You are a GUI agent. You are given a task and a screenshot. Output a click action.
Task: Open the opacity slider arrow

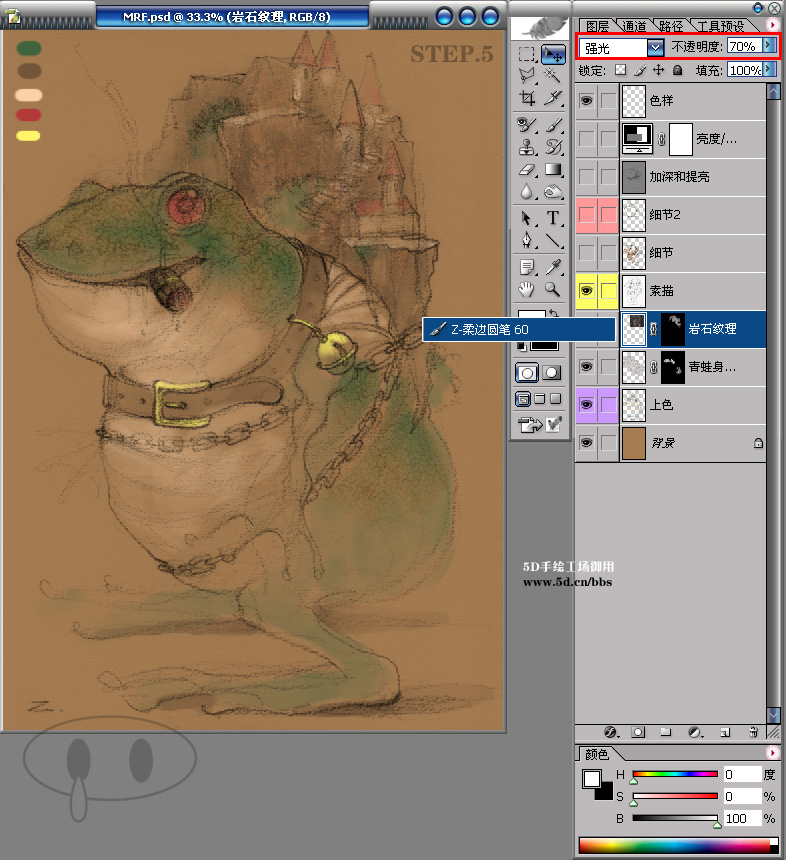[768, 46]
